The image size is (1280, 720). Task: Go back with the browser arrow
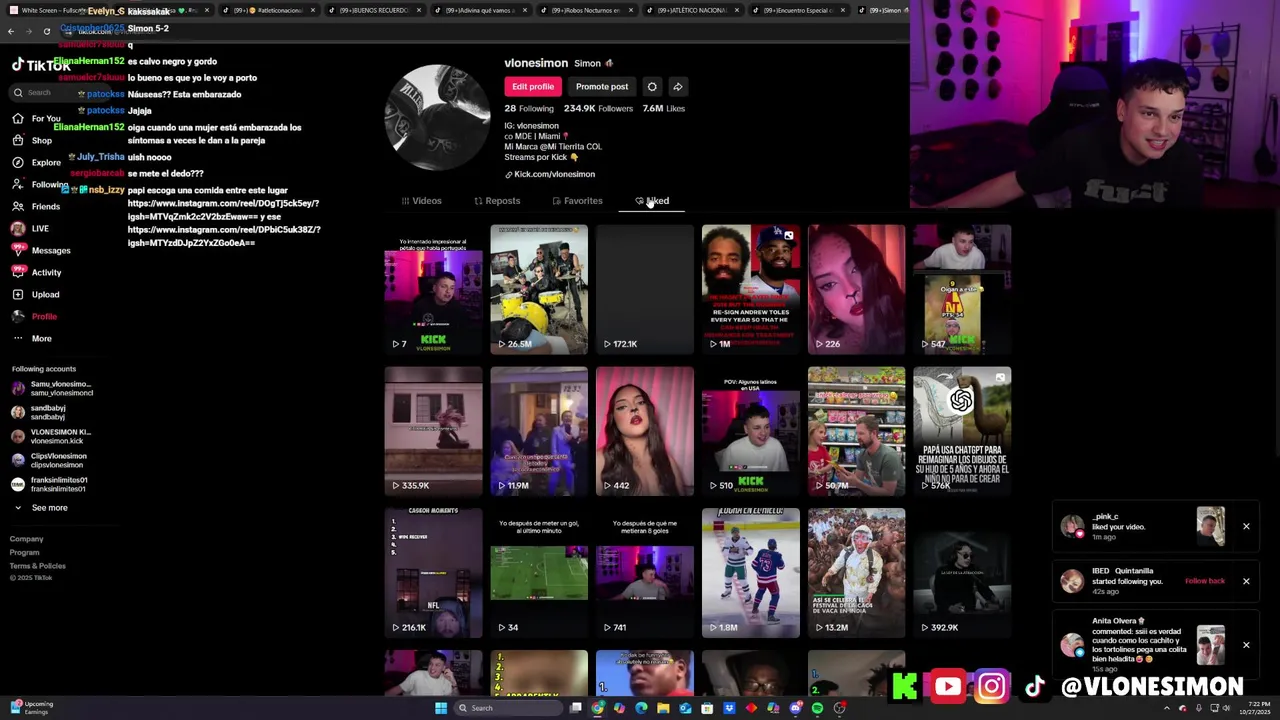(11, 31)
